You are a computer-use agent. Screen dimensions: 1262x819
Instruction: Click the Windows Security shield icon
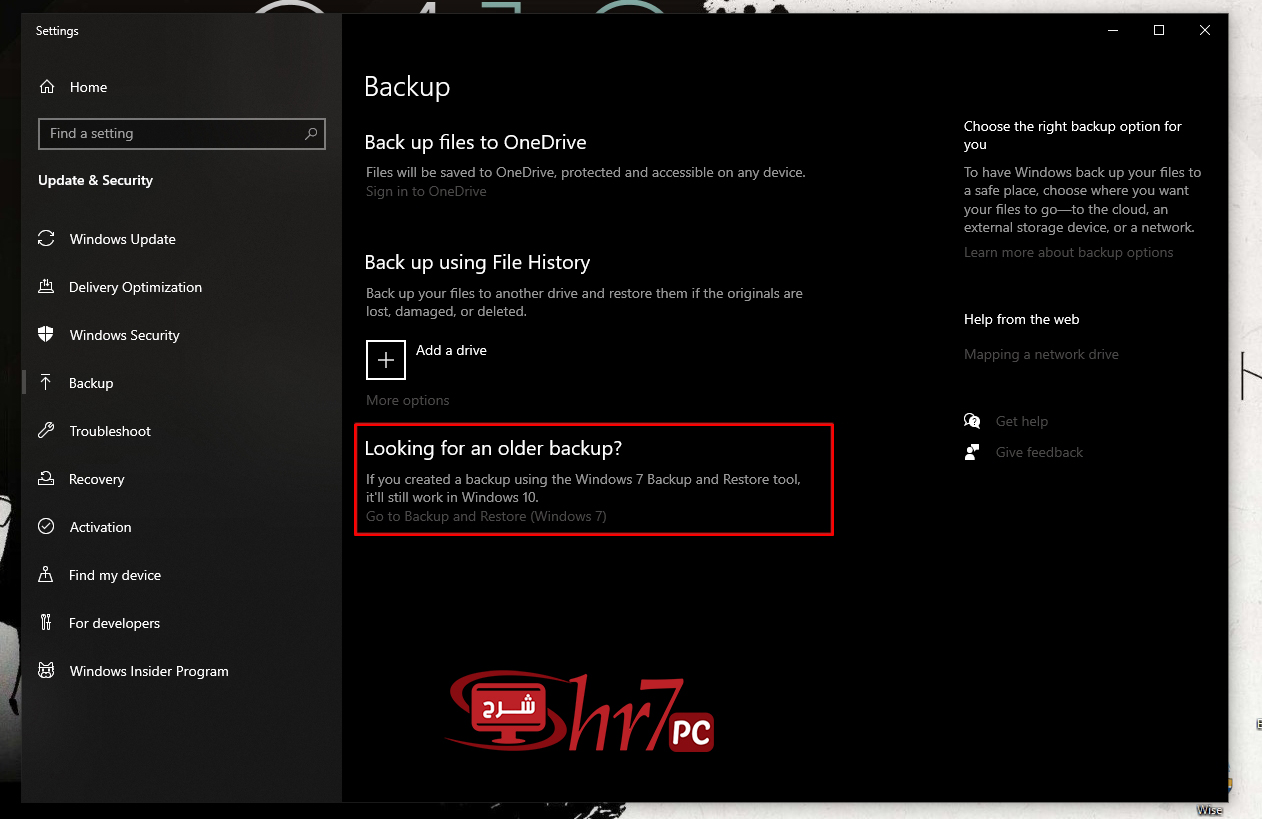tap(46, 335)
